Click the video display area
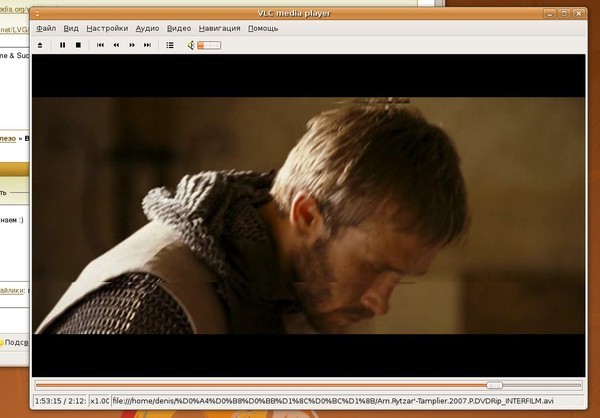Viewport: 600px width, 418px height. click(309, 216)
